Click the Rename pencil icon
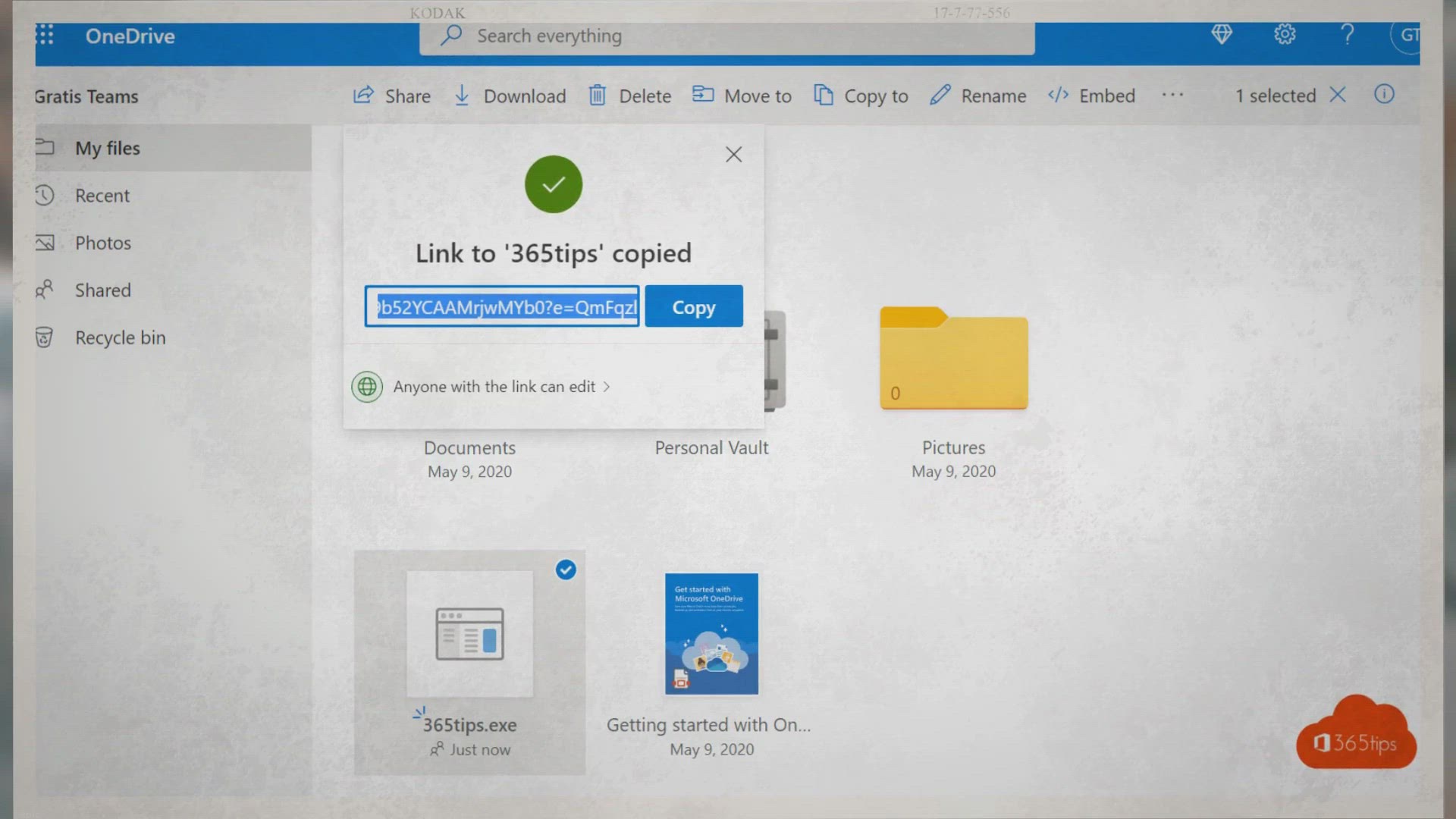Viewport: 1456px width, 819px height. click(x=940, y=95)
